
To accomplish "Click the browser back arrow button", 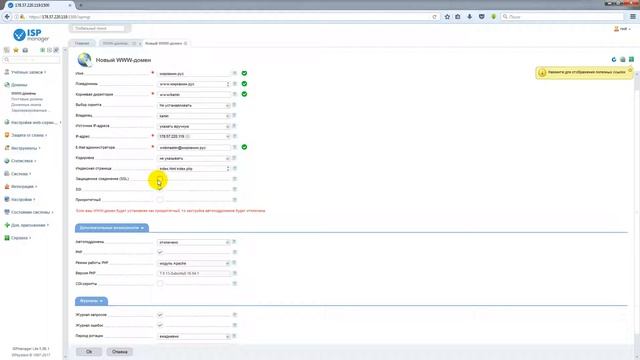I will click(x=7, y=17).
